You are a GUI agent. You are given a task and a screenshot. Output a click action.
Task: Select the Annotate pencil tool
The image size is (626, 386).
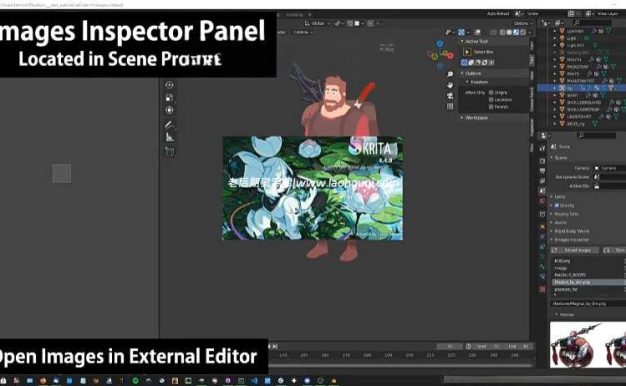(169, 125)
